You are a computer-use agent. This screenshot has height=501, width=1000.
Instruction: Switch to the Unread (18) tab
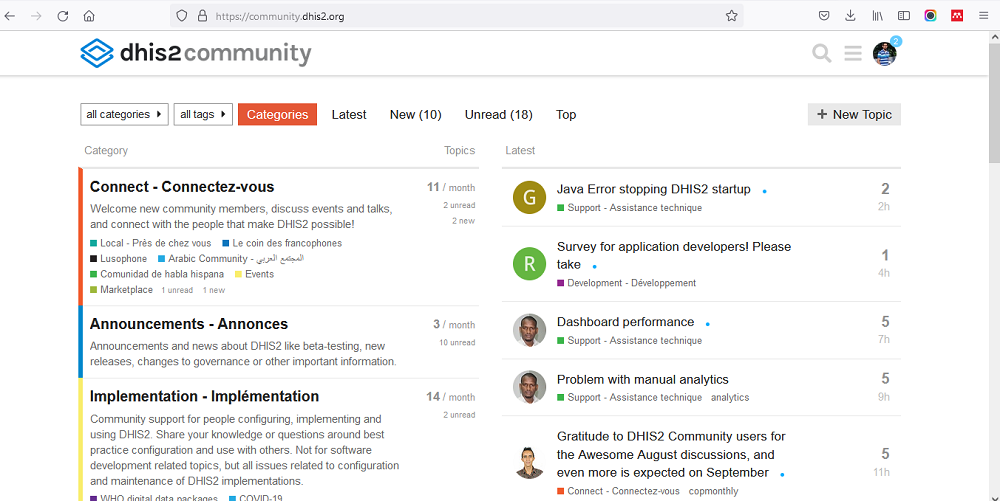pyautogui.click(x=499, y=115)
